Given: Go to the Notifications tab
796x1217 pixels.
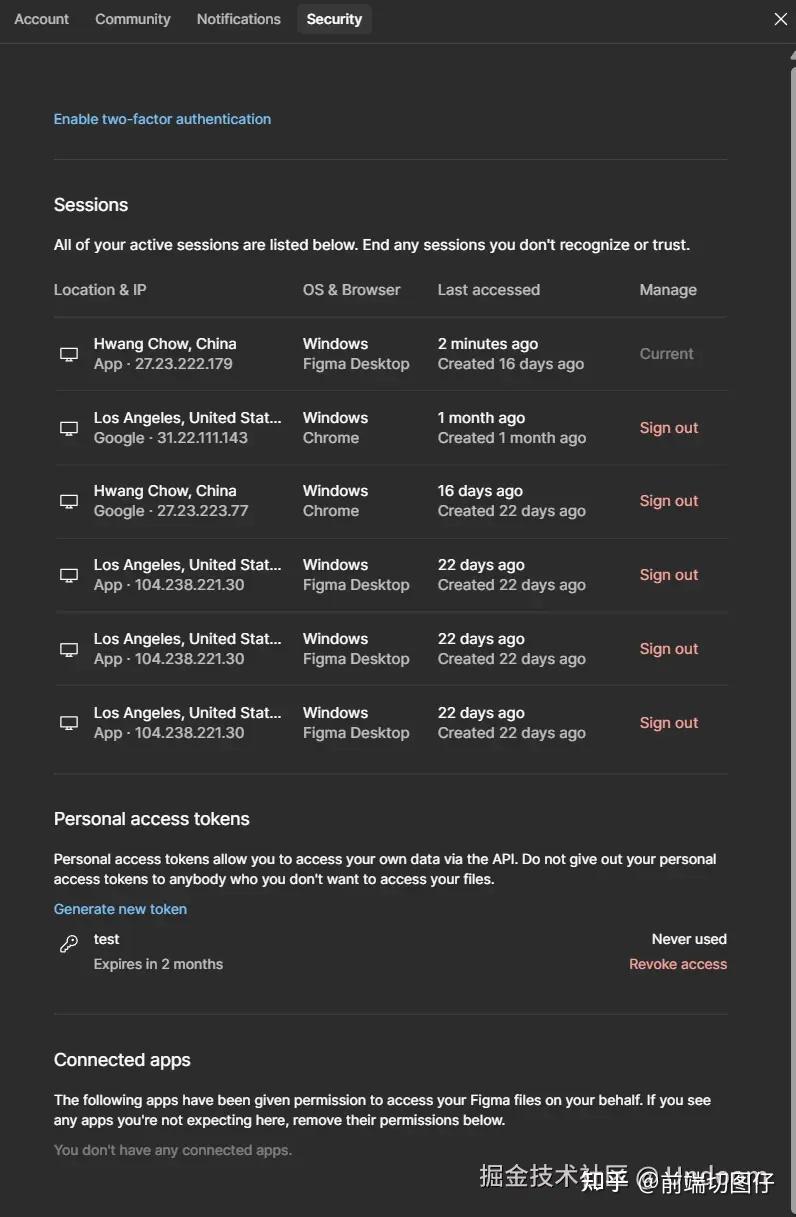Looking at the screenshot, I should coord(239,19).
